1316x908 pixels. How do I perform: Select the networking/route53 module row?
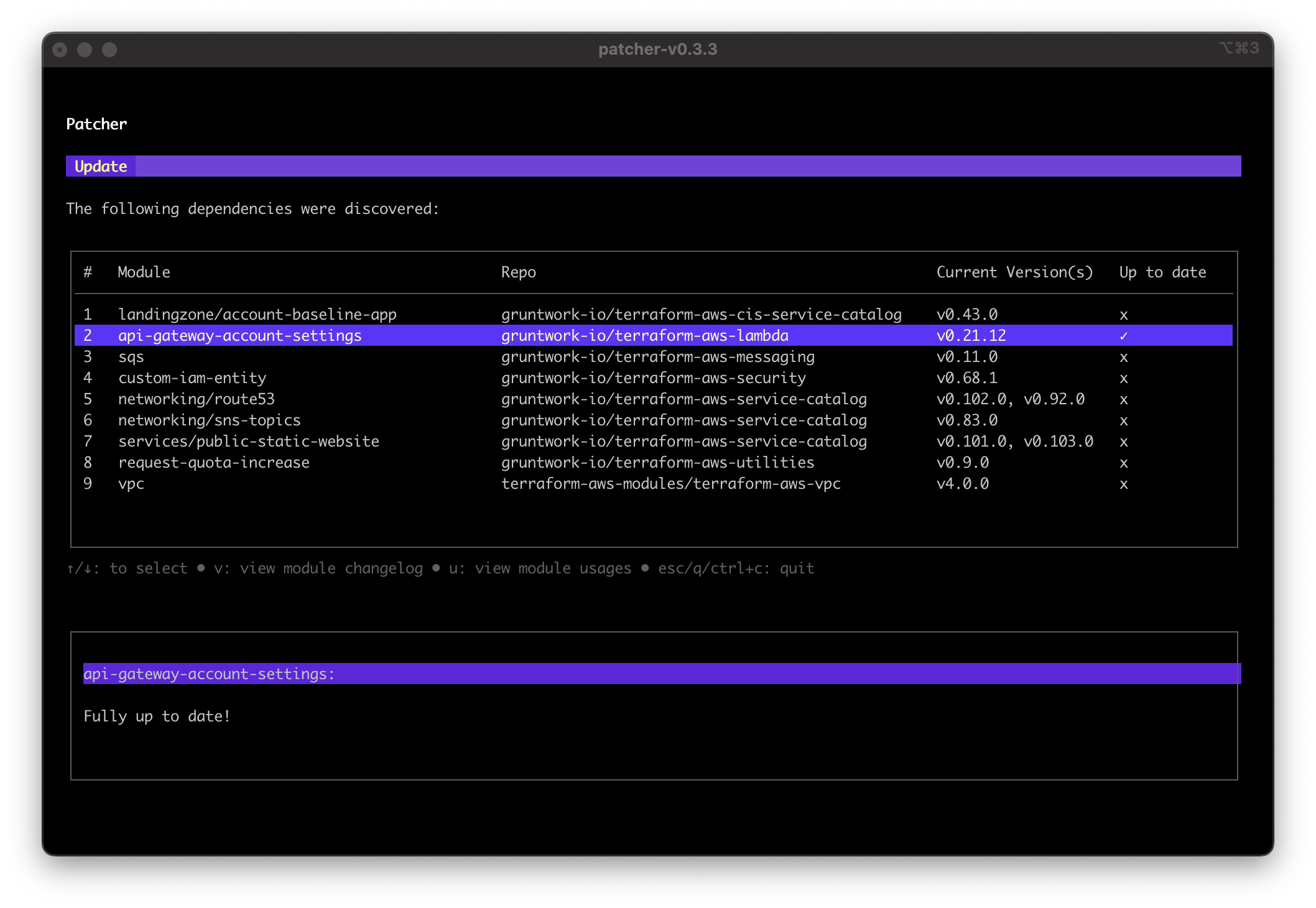(x=198, y=399)
